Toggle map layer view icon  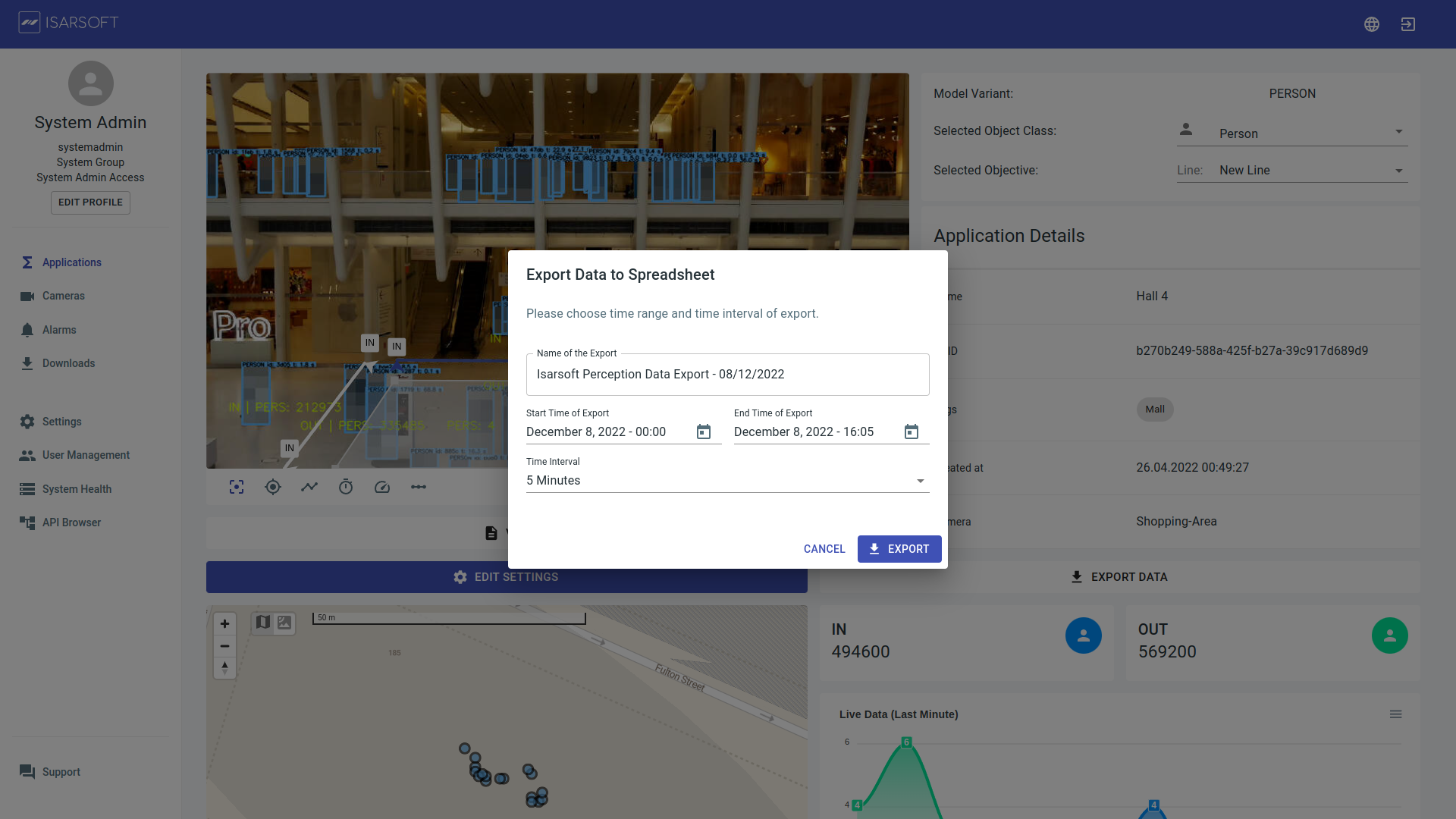point(263,623)
